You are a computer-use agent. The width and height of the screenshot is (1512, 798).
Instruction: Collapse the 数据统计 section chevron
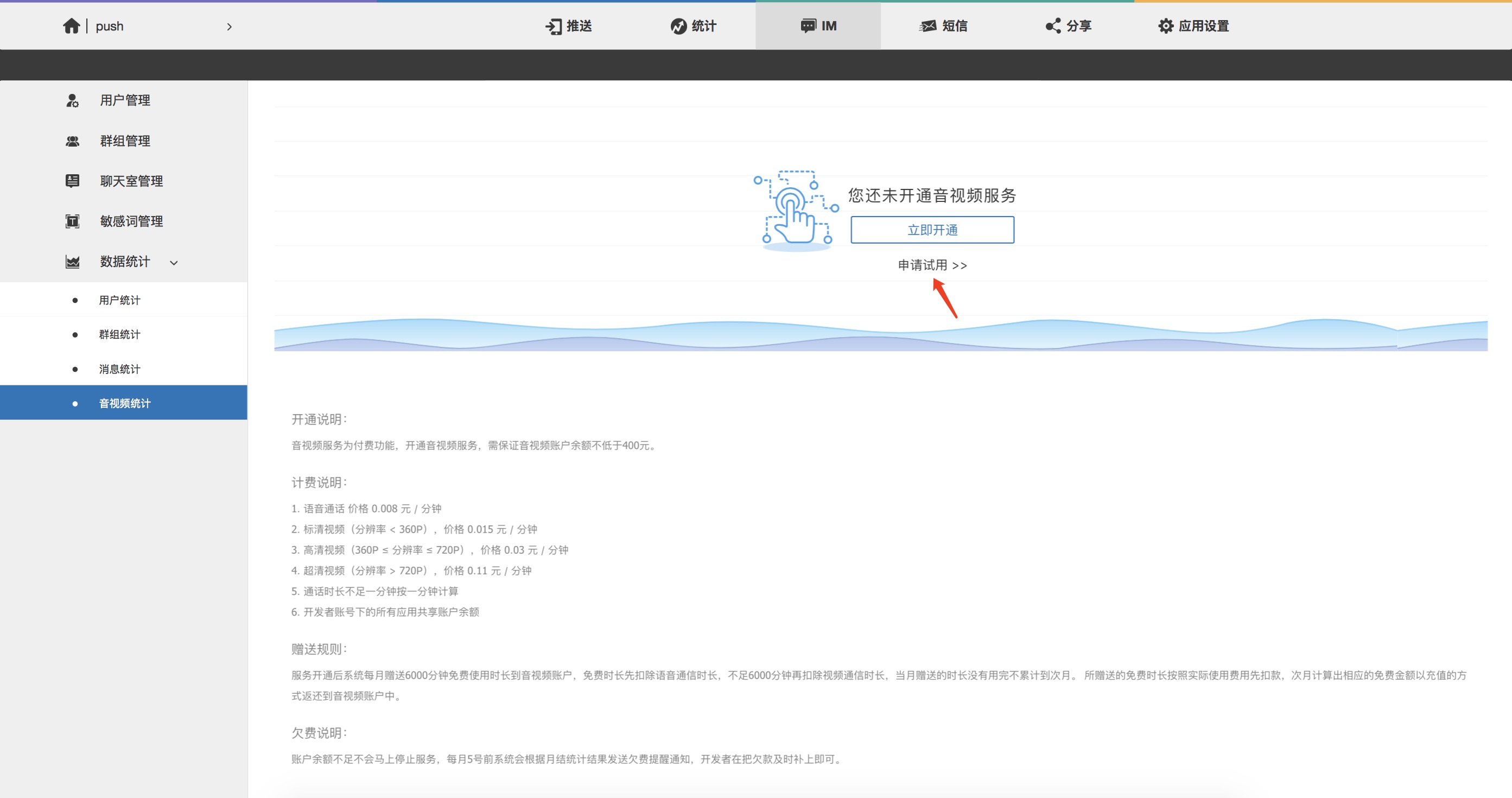tap(174, 263)
